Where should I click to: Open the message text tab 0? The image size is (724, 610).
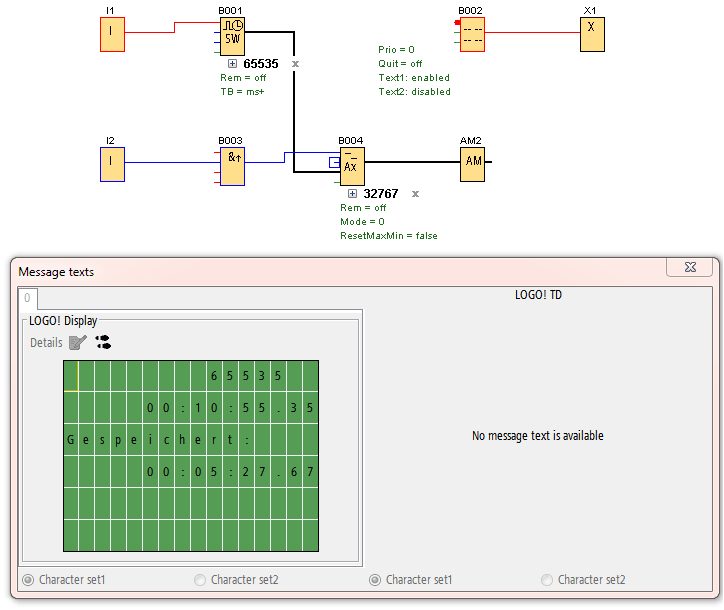click(27, 298)
